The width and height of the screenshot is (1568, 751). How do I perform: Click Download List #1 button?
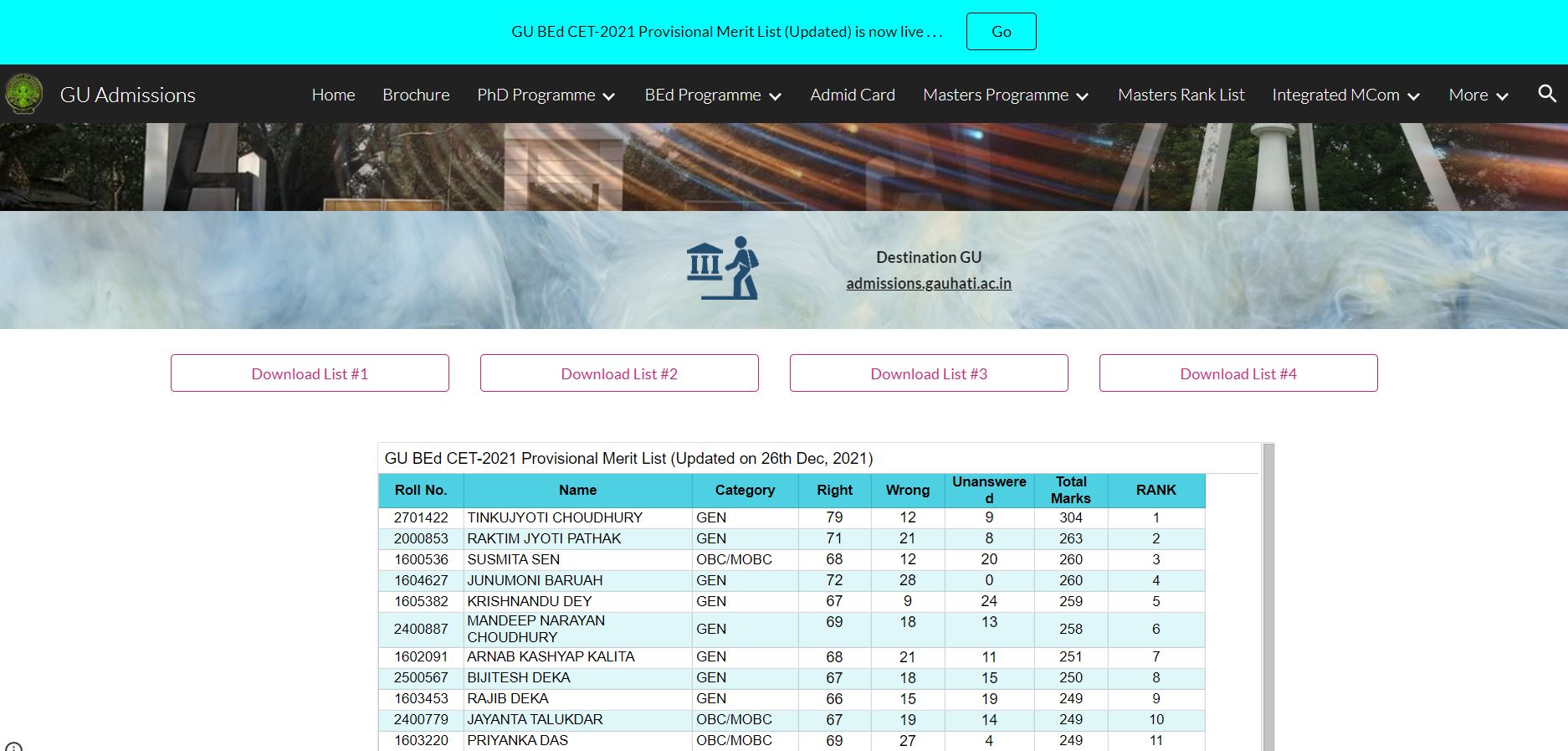[310, 373]
